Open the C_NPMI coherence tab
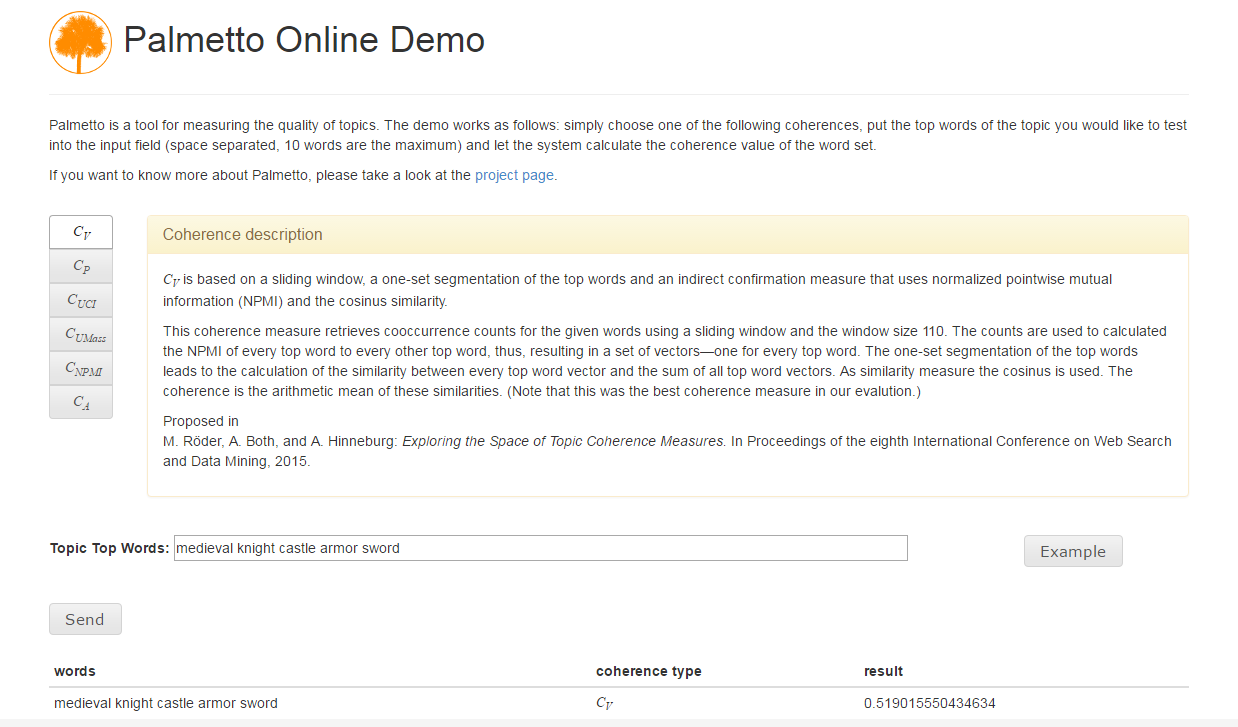Image resolution: width=1238 pixels, height=727 pixels. 81,368
